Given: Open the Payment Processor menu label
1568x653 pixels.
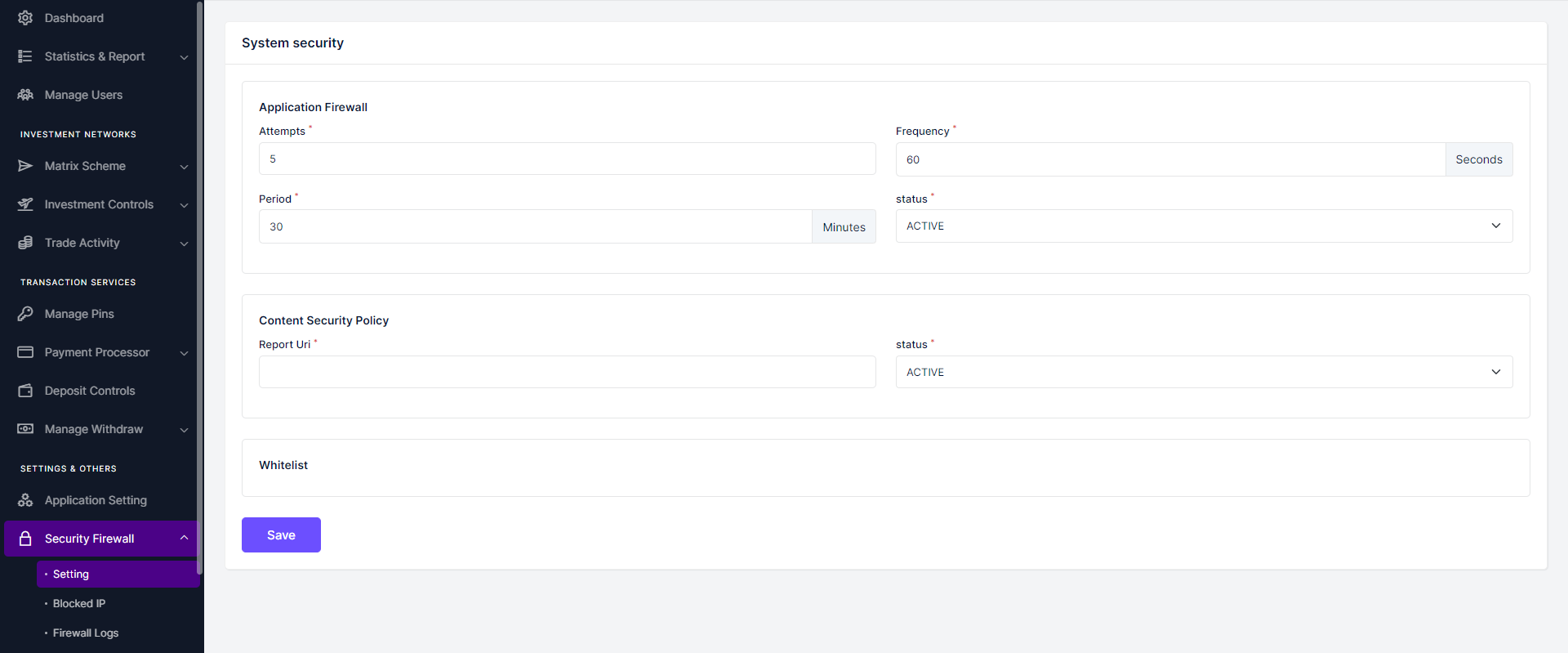Looking at the screenshot, I should 97,352.
